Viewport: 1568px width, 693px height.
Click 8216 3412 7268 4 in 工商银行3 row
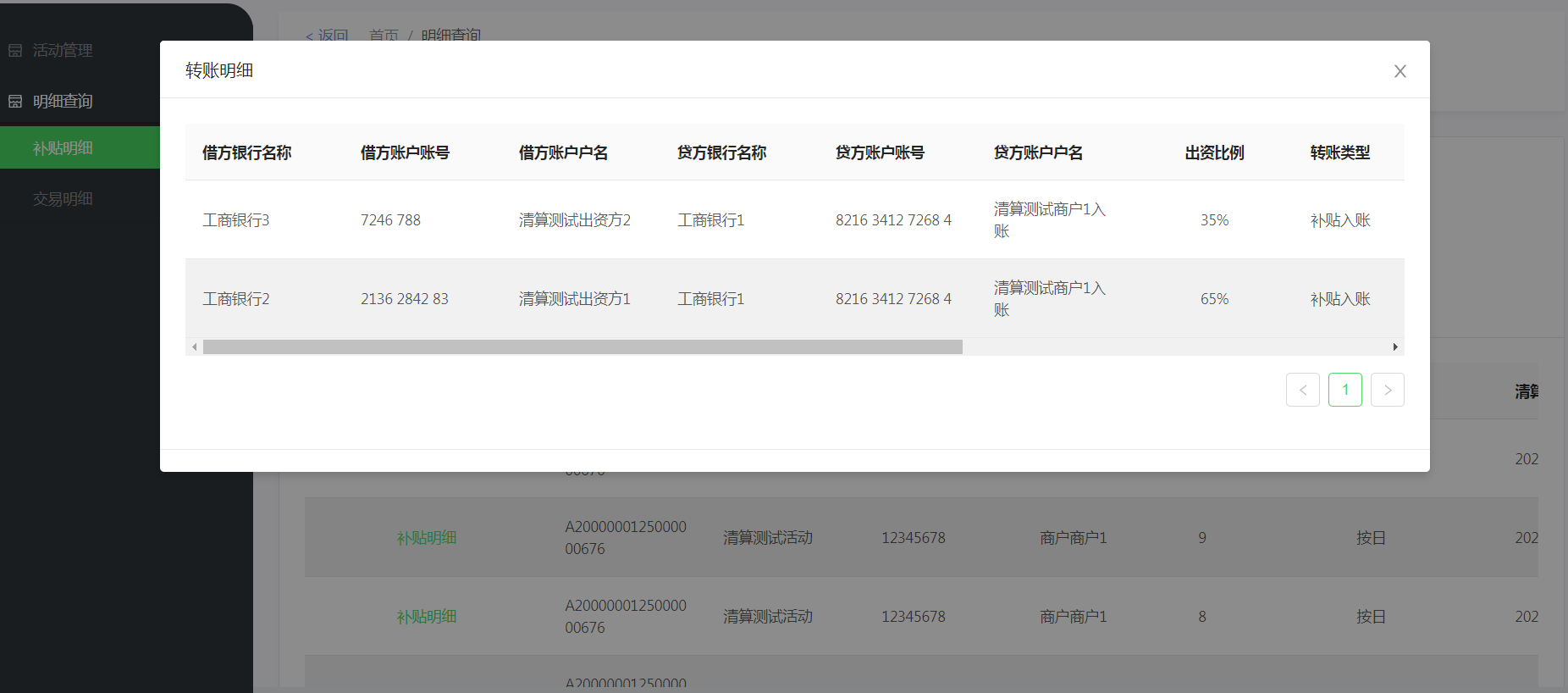893,220
